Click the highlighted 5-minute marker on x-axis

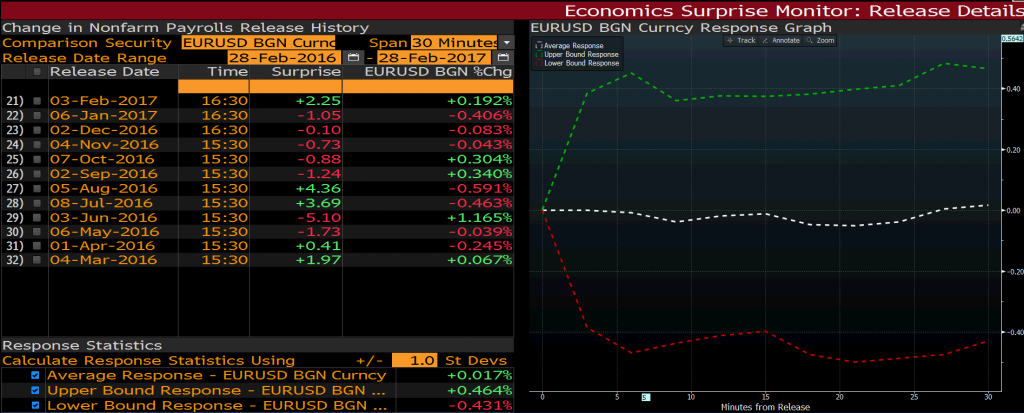pyautogui.click(x=645, y=397)
